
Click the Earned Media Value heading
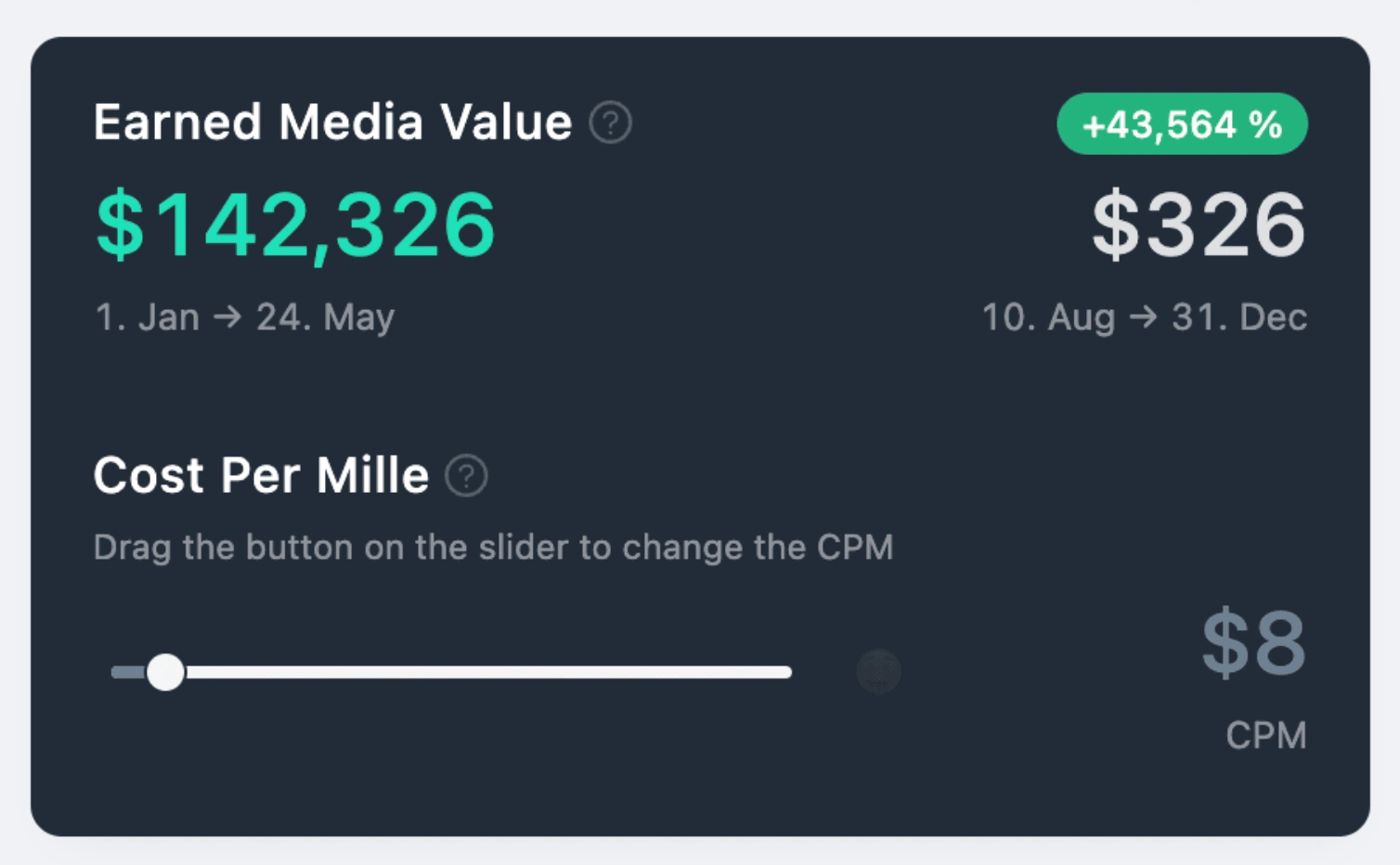pyautogui.click(x=332, y=123)
